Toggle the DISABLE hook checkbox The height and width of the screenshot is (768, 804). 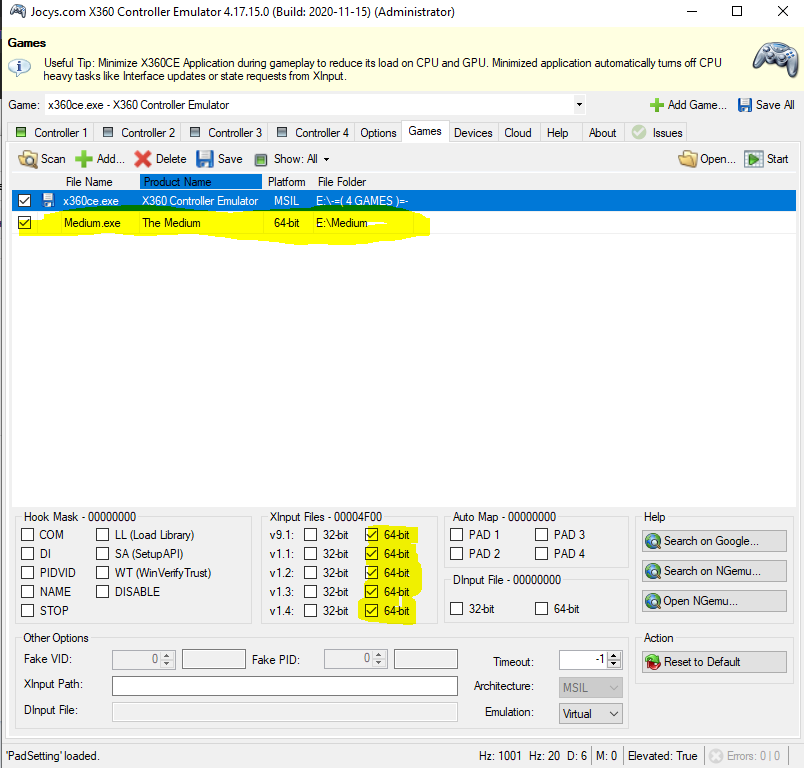tap(103, 592)
